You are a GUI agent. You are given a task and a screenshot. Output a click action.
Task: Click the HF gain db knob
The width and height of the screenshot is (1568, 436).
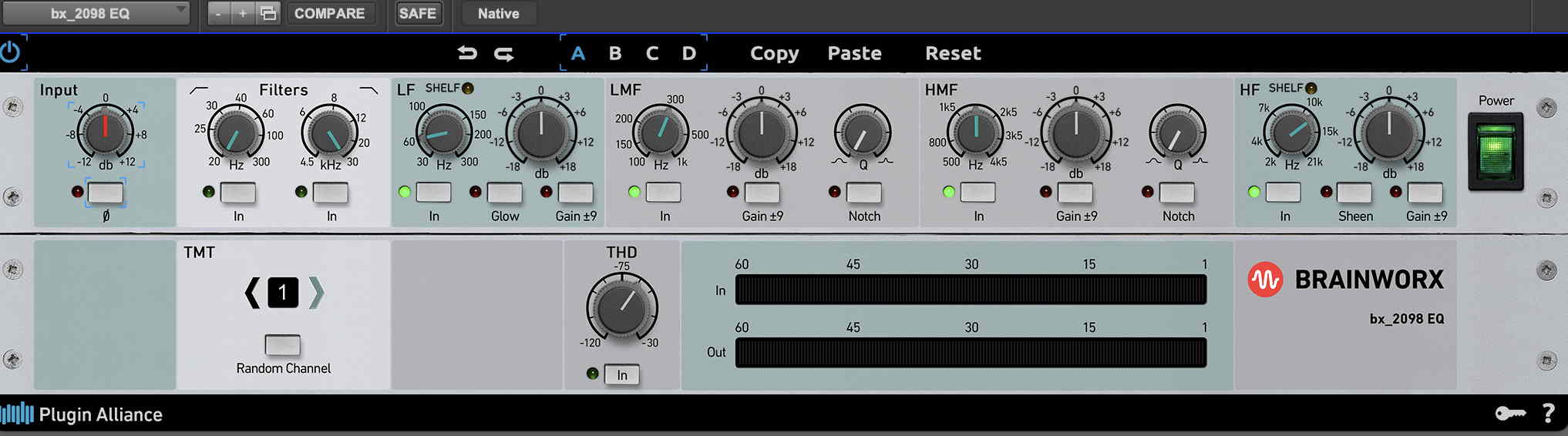[x=1389, y=132]
